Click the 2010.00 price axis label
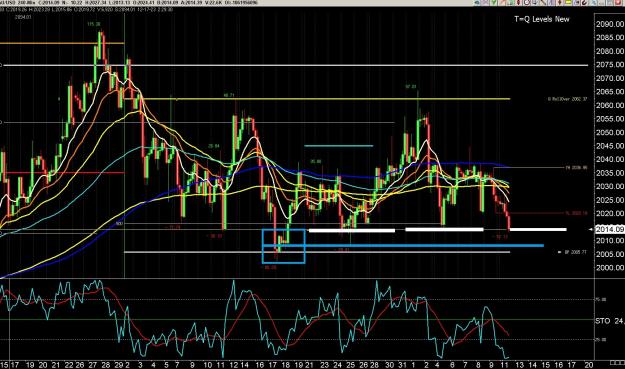Image resolution: width=625 pixels, height=369 pixels. [610, 240]
